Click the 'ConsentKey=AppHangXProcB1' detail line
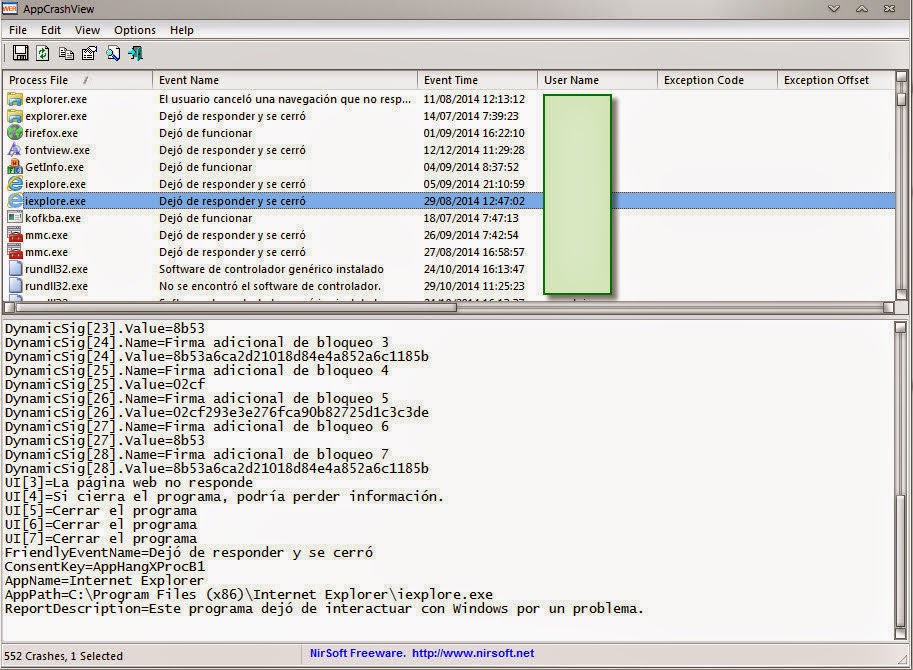The image size is (913, 670). point(105,566)
